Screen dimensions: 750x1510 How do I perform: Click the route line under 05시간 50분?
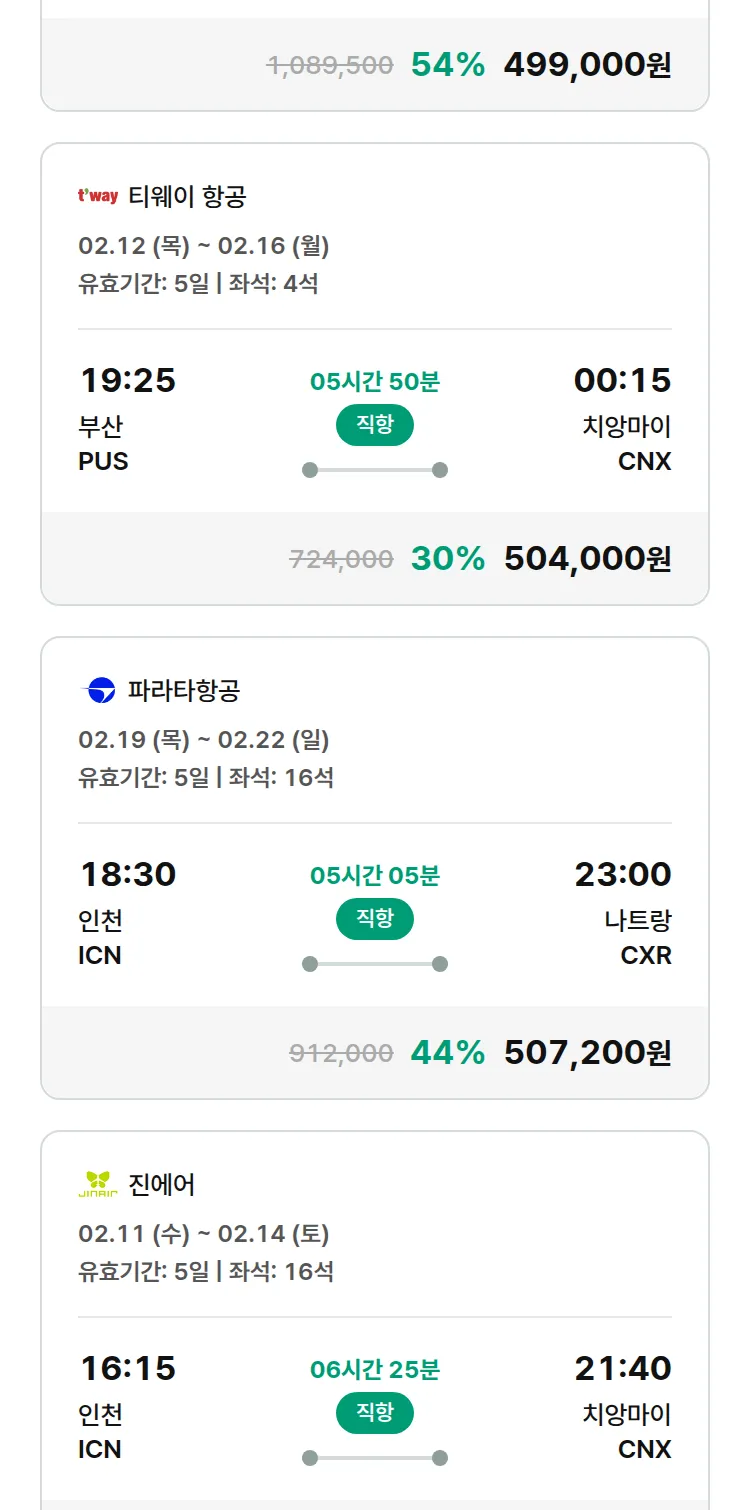(374, 470)
